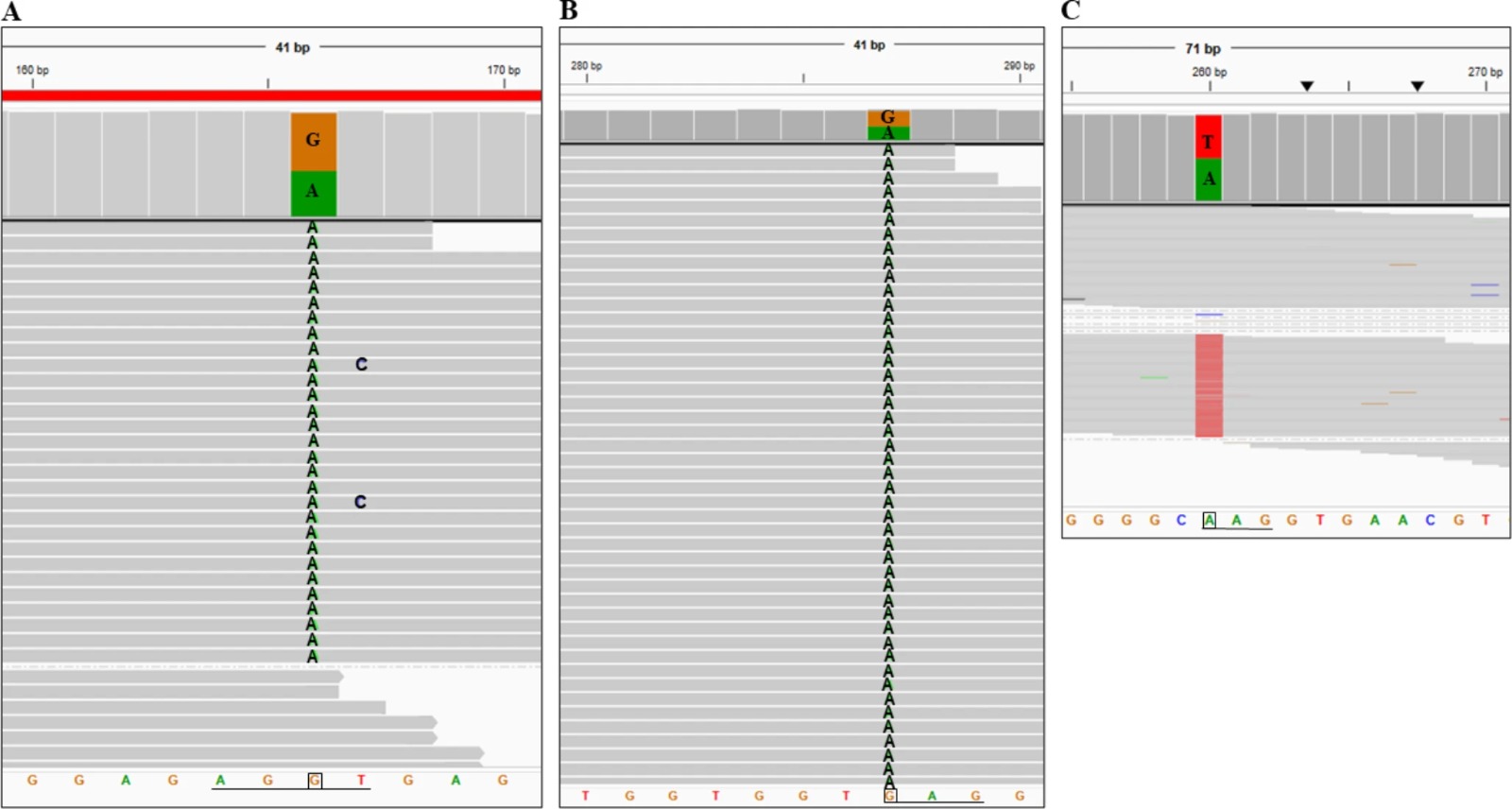Click the red highlighted read column in panel C
The image size is (1512, 809).
1209,386
